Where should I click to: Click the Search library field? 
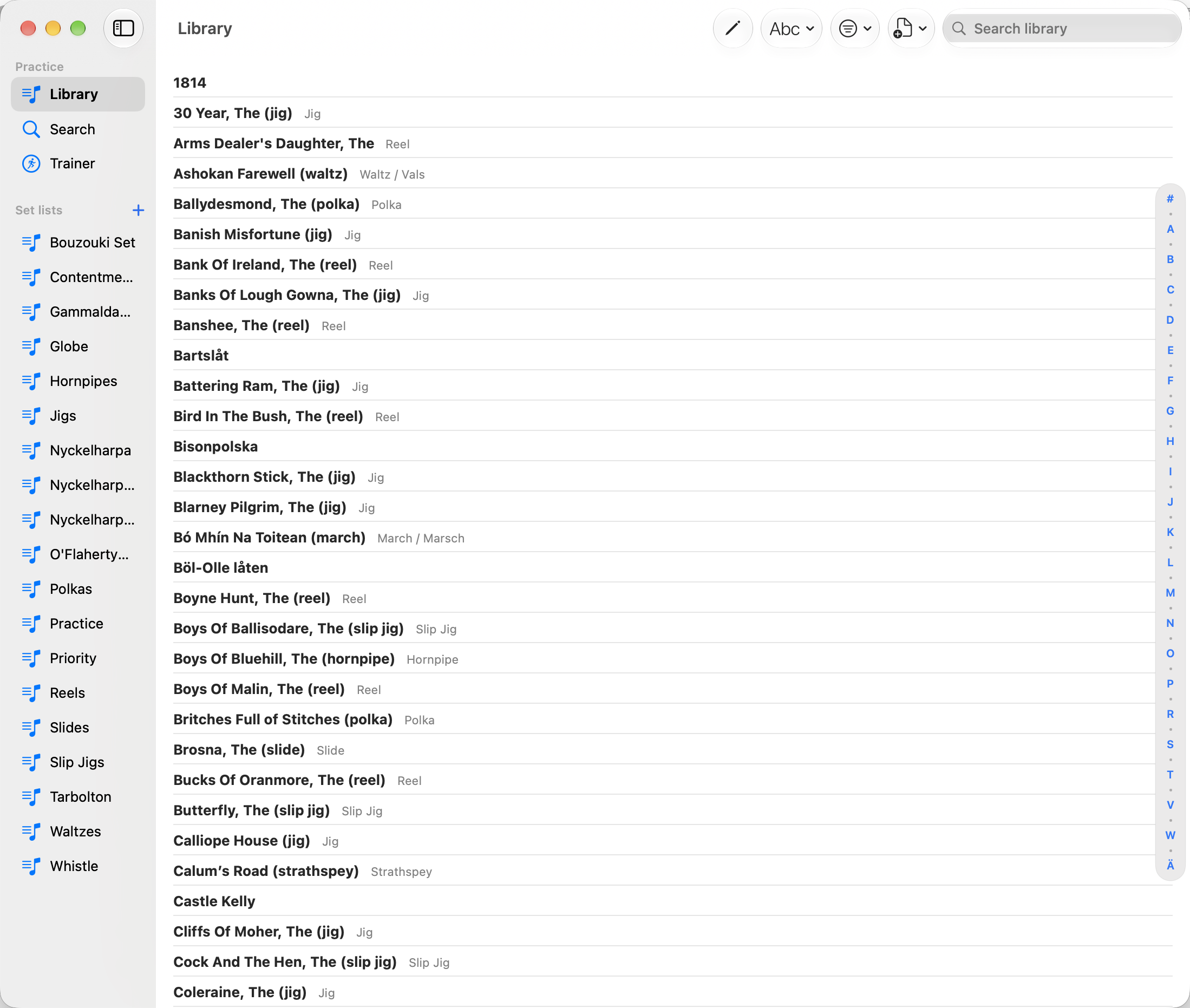point(1062,28)
